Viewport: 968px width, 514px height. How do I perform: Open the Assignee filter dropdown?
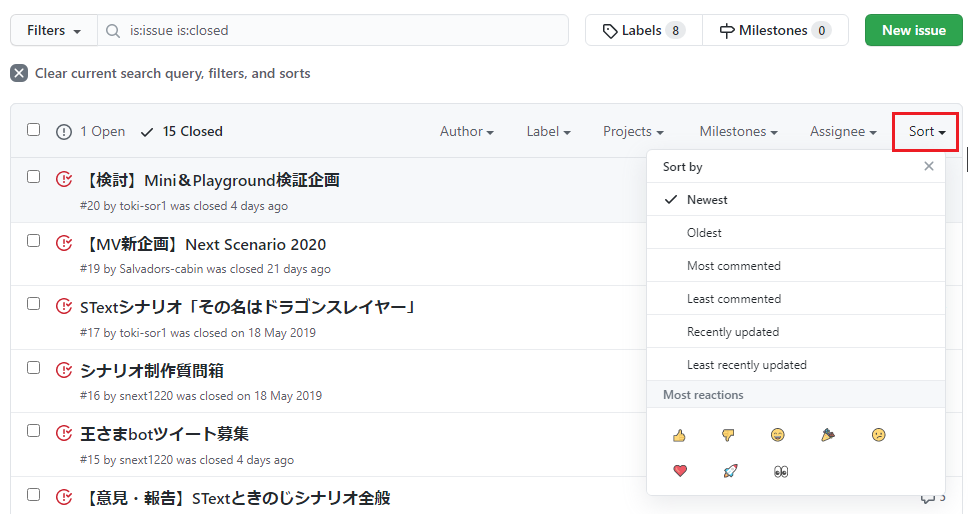(843, 131)
